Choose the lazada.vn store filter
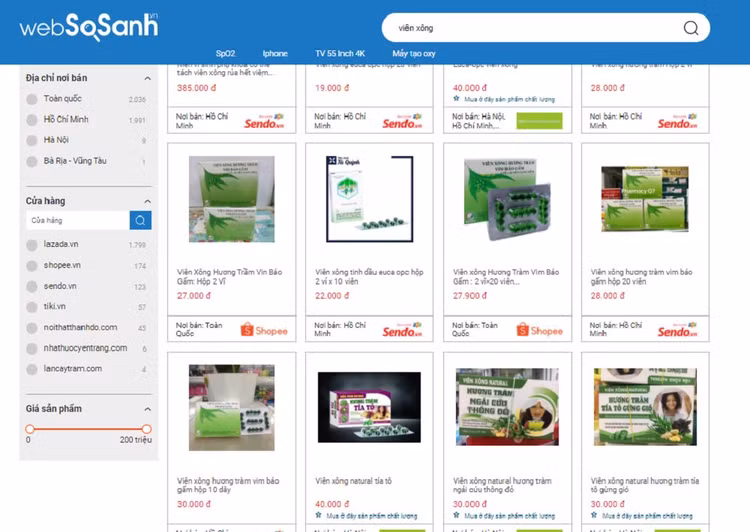 (32, 245)
